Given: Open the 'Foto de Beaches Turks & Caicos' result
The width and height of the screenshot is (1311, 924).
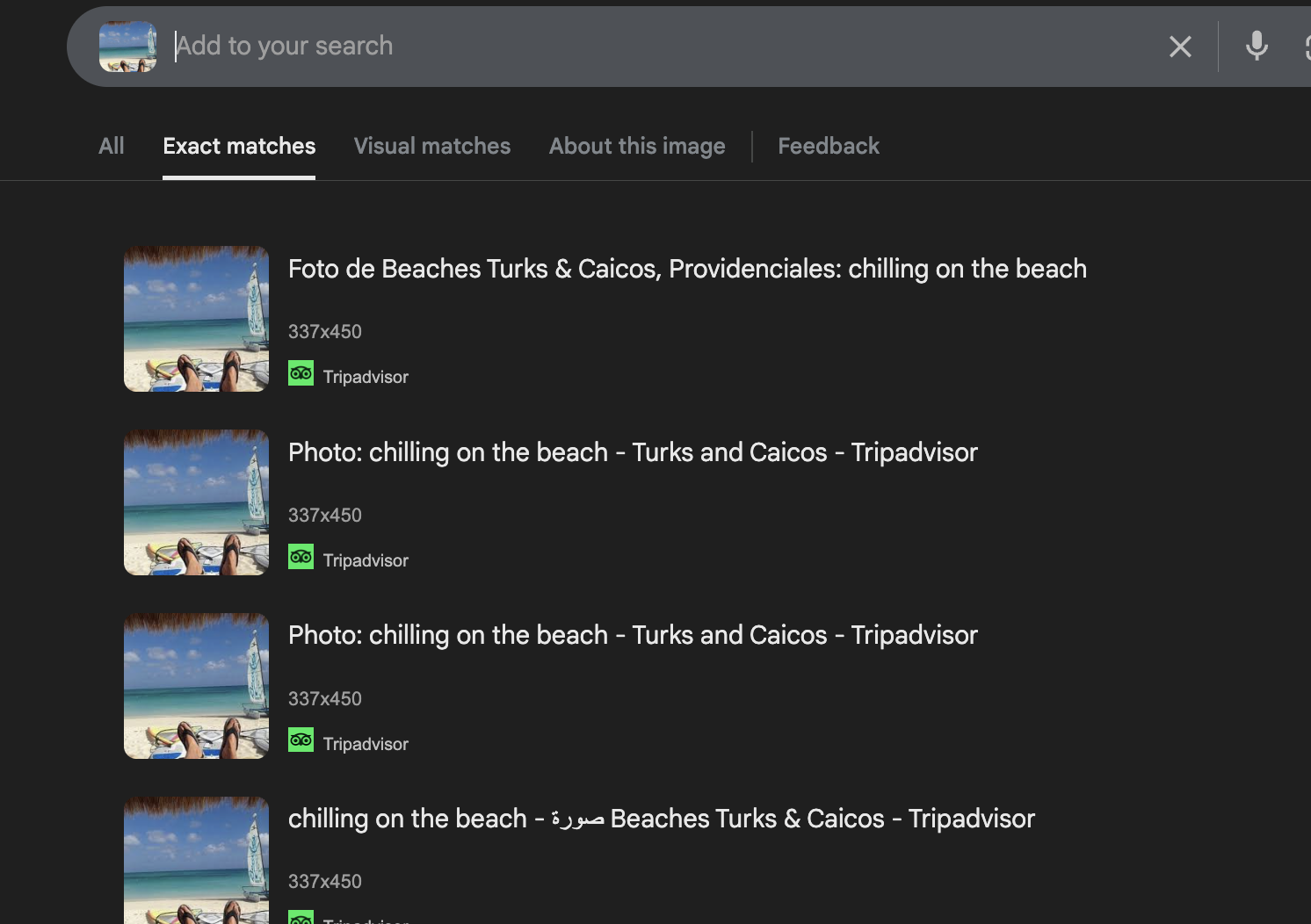Looking at the screenshot, I should 687,269.
